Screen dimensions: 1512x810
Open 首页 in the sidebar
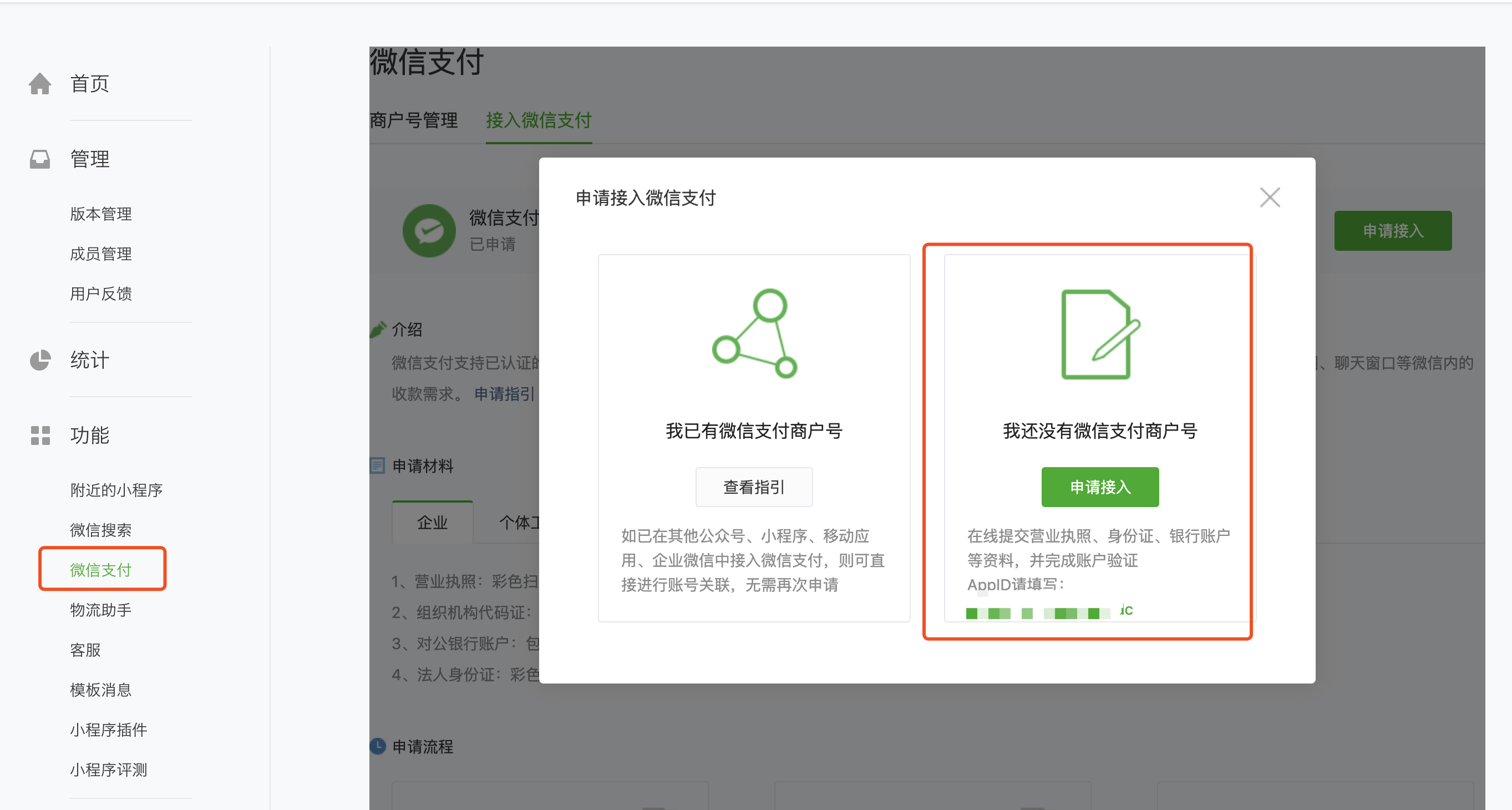coord(90,83)
